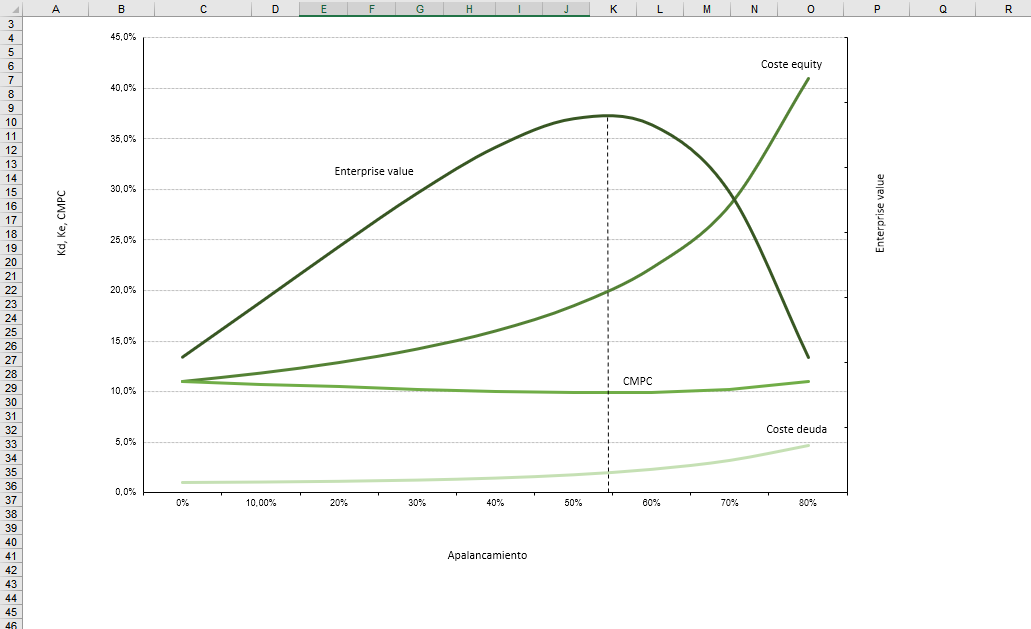This screenshot has height=629, width=1031.
Task: Select the Coste equity label
Action: pyautogui.click(x=791, y=65)
